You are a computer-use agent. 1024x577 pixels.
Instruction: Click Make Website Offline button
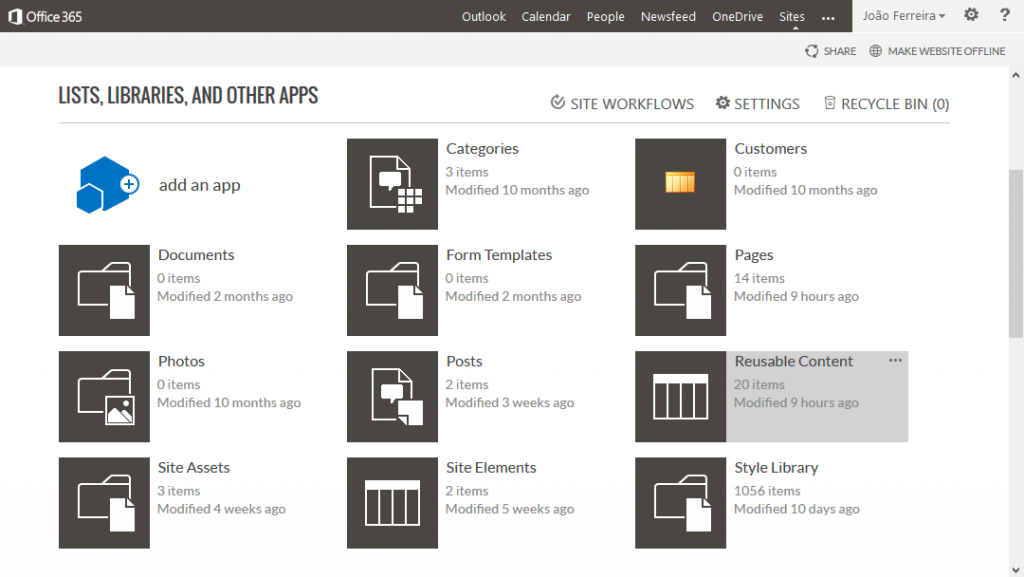tap(937, 51)
